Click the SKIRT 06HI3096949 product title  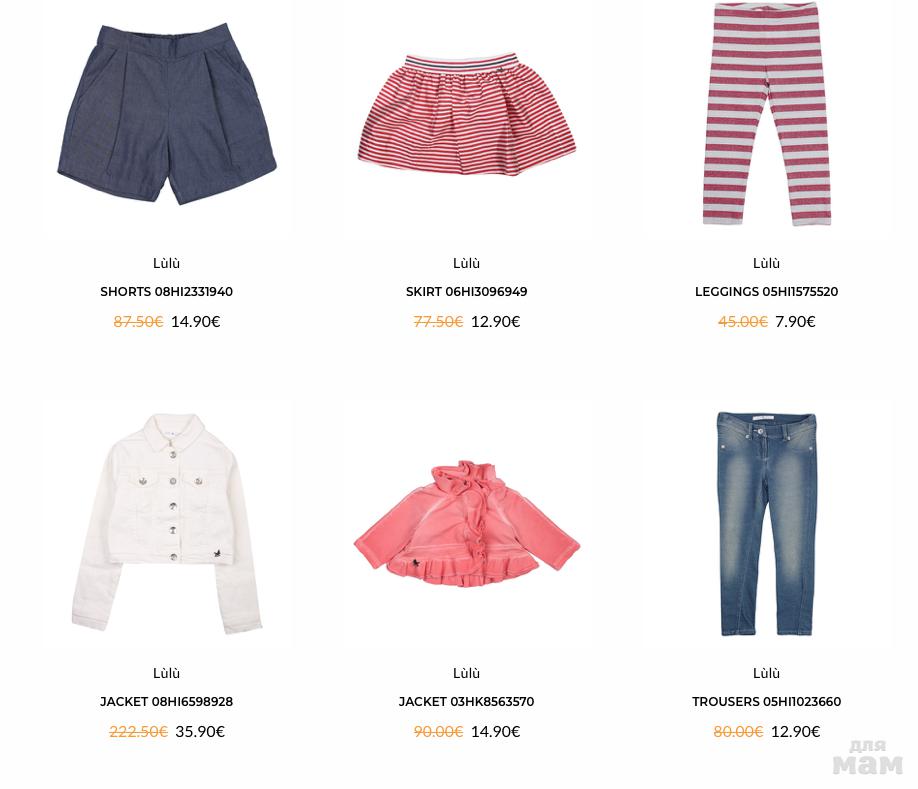[x=467, y=291]
